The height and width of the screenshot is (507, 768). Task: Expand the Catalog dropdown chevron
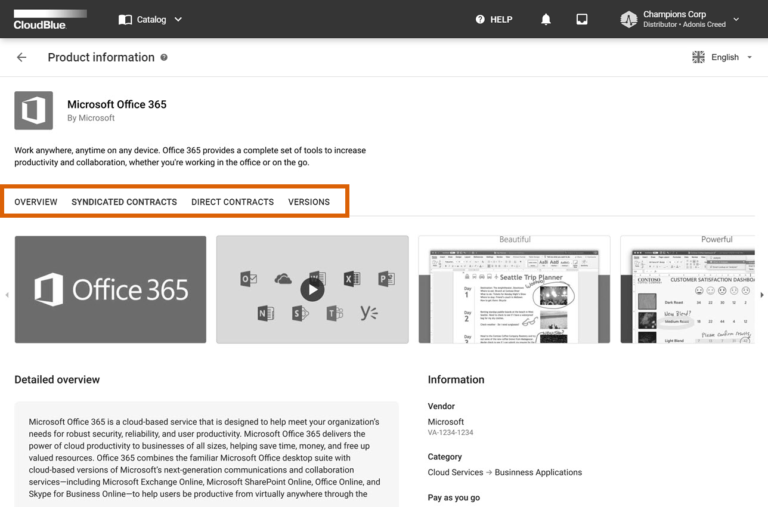[178, 20]
